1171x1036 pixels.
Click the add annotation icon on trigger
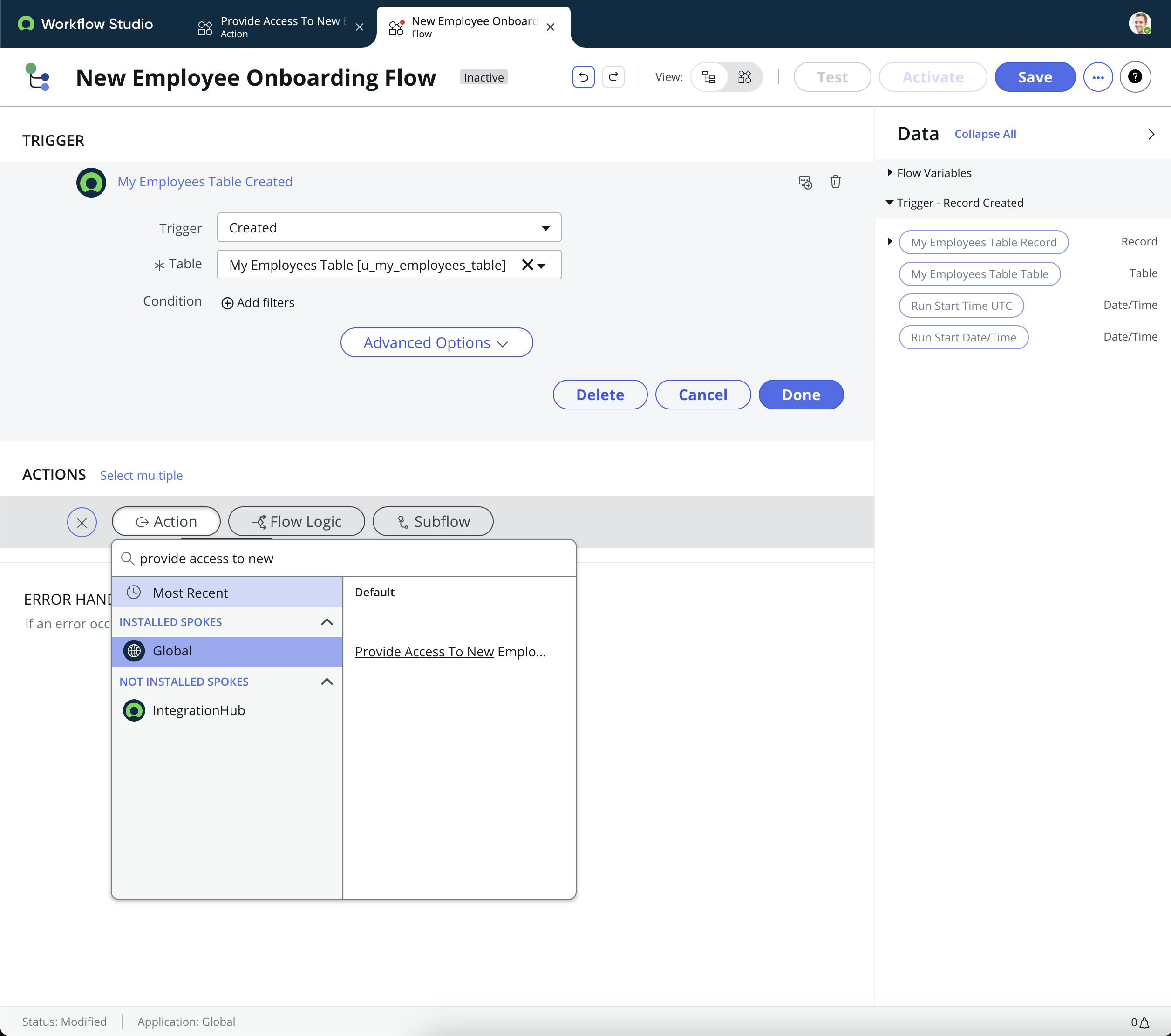pos(805,182)
